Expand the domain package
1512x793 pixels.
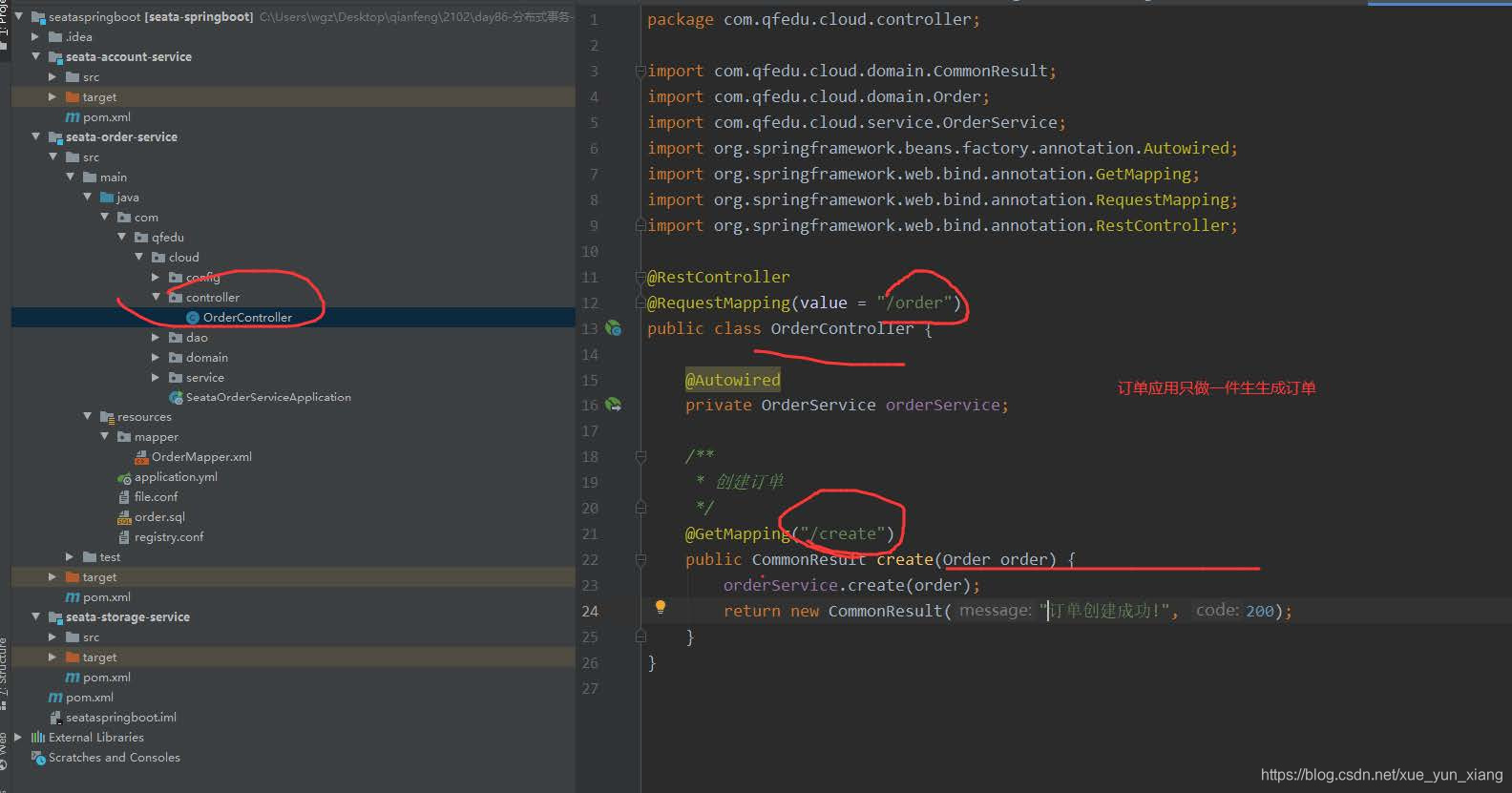pos(156,358)
